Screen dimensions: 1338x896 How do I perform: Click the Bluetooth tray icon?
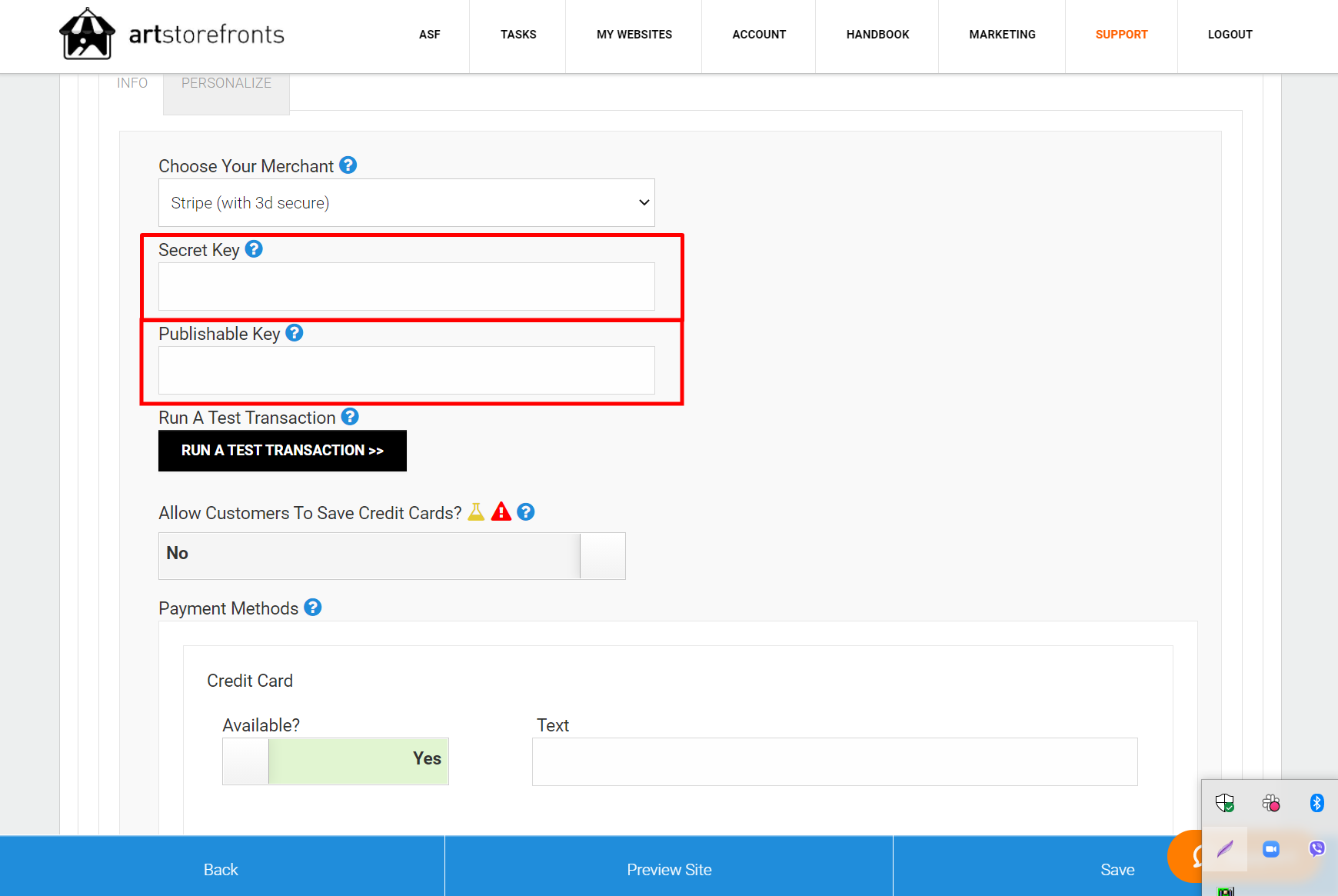(x=1316, y=803)
